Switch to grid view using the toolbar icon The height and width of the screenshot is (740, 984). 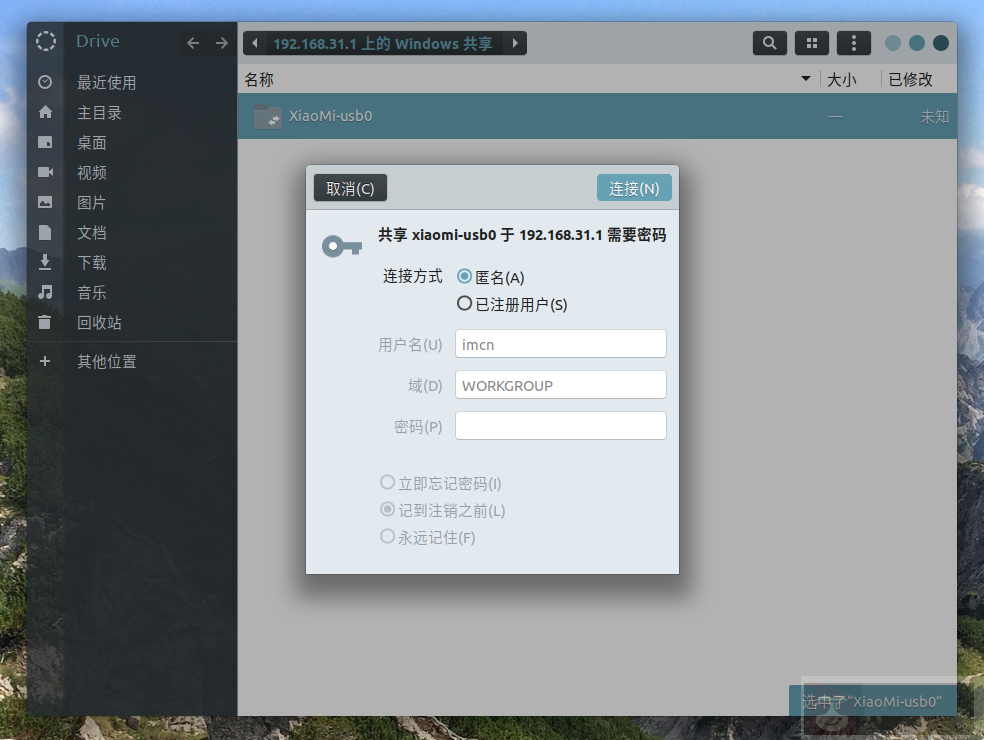pyautogui.click(x=811, y=42)
